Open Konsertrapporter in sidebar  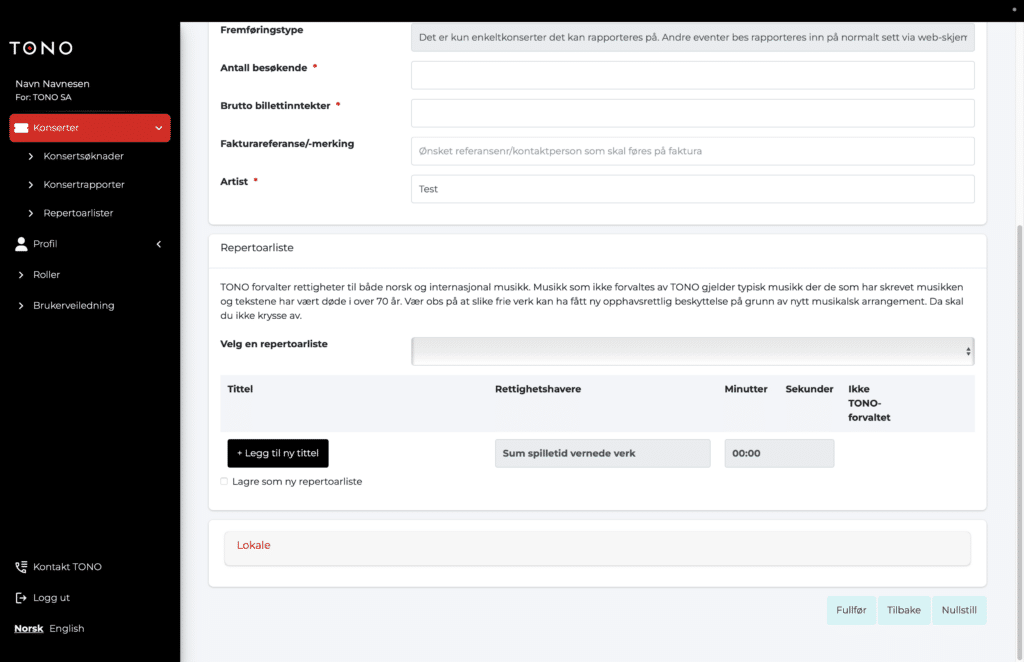[x=84, y=185]
